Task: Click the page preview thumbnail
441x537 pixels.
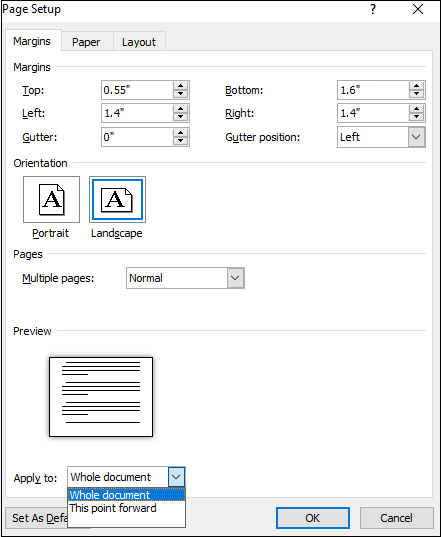Action: click(101, 397)
